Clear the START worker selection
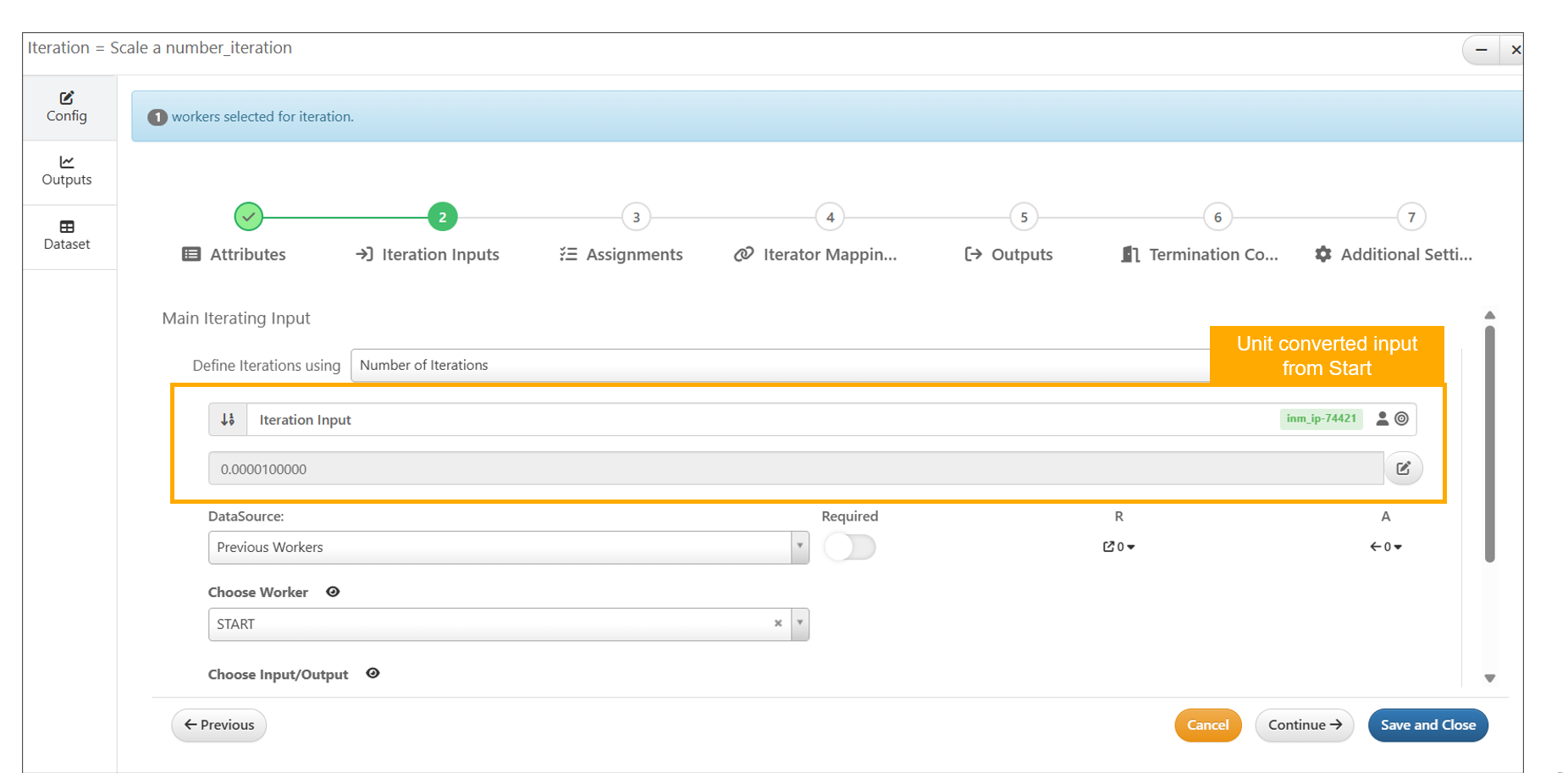The image size is (1568, 773). pos(777,624)
